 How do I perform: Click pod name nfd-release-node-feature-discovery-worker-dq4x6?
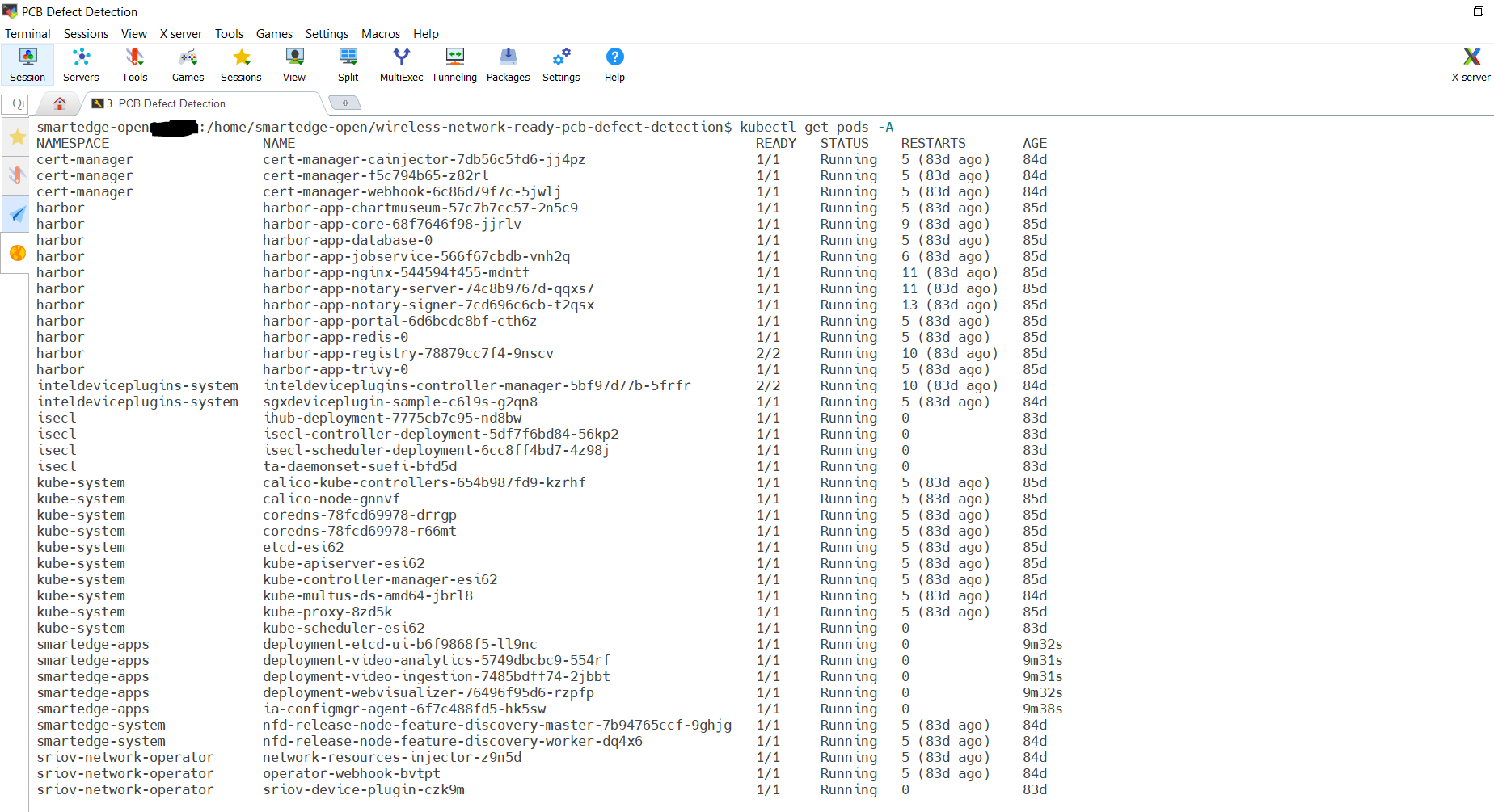(x=453, y=741)
